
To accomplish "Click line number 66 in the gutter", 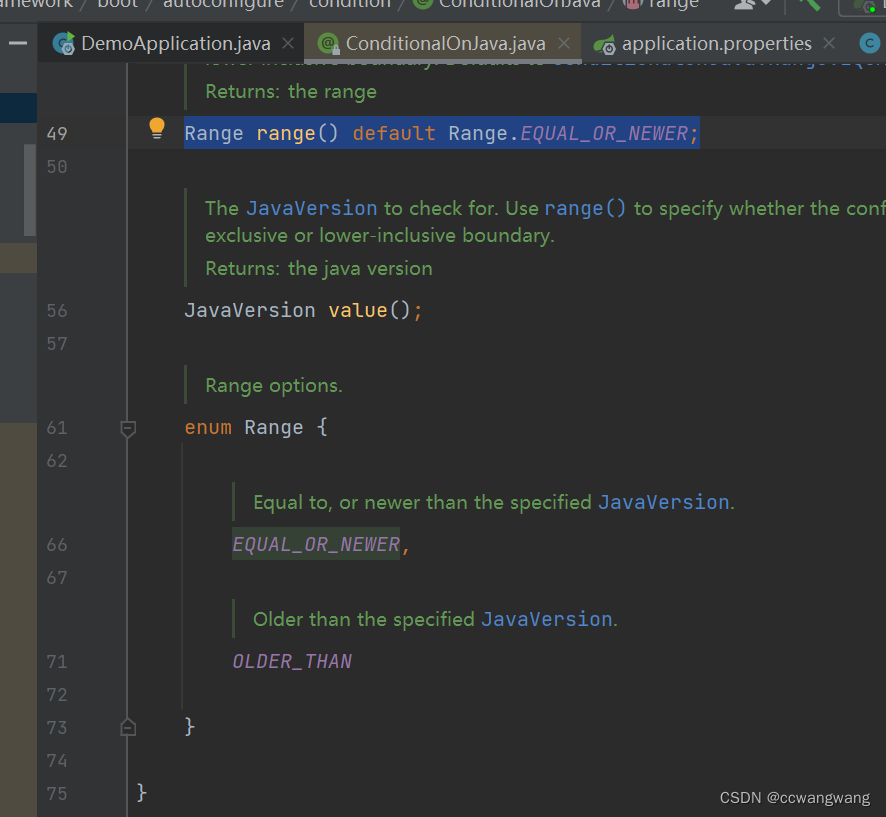I will pyautogui.click(x=57, y=545).
